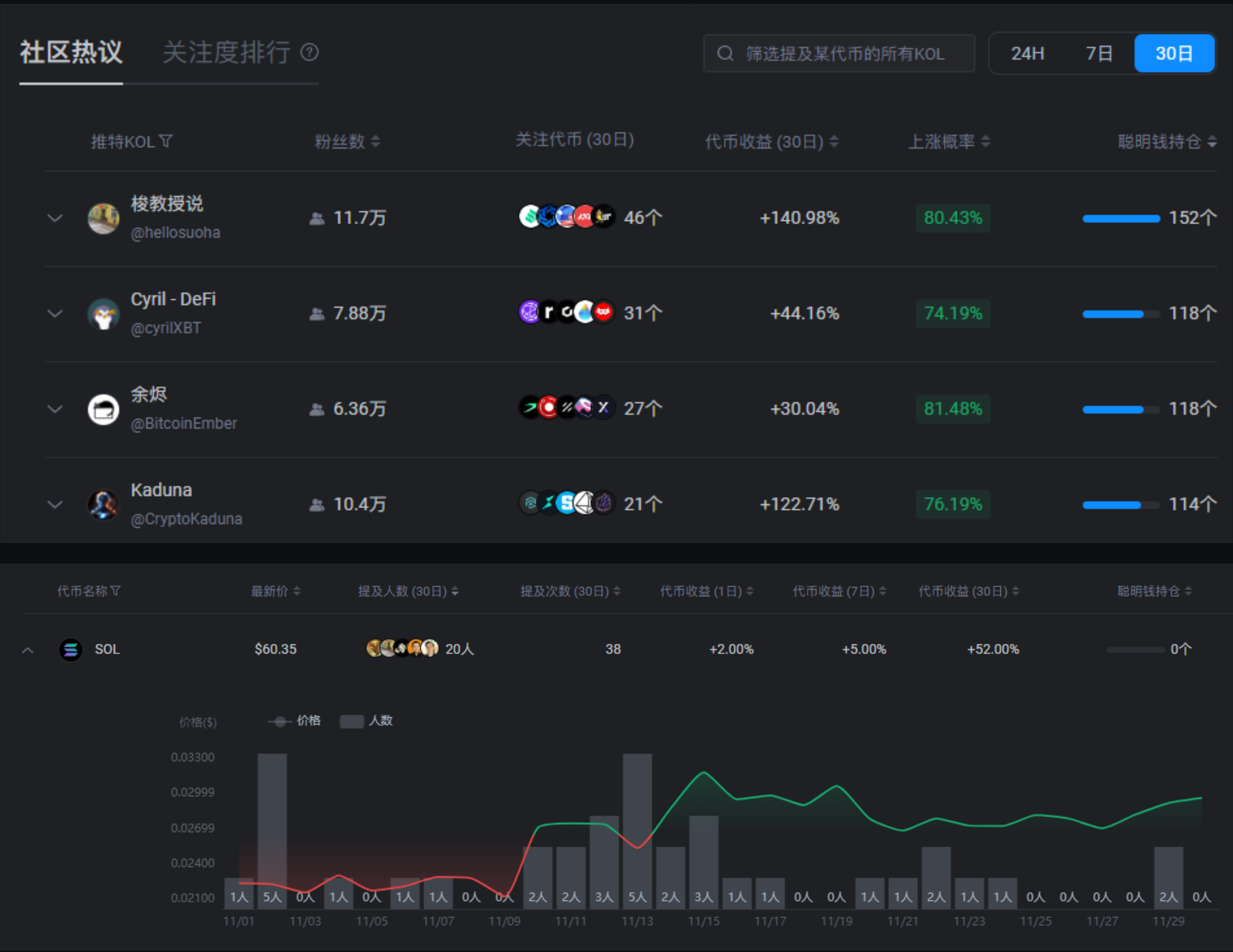Select the 7日 time range
This screenshot has width=1233, height=952.
point(1099,53)
